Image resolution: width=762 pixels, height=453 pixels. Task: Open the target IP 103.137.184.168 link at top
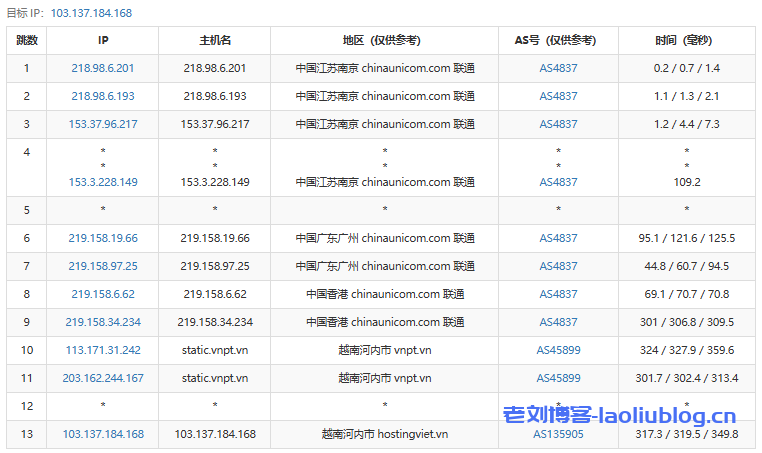tap(90, 13)
